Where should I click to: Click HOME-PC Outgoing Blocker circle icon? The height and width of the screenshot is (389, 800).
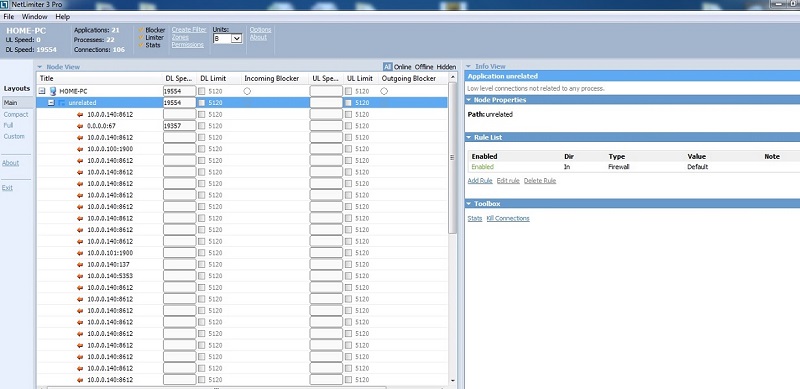[x=384, y=91]
